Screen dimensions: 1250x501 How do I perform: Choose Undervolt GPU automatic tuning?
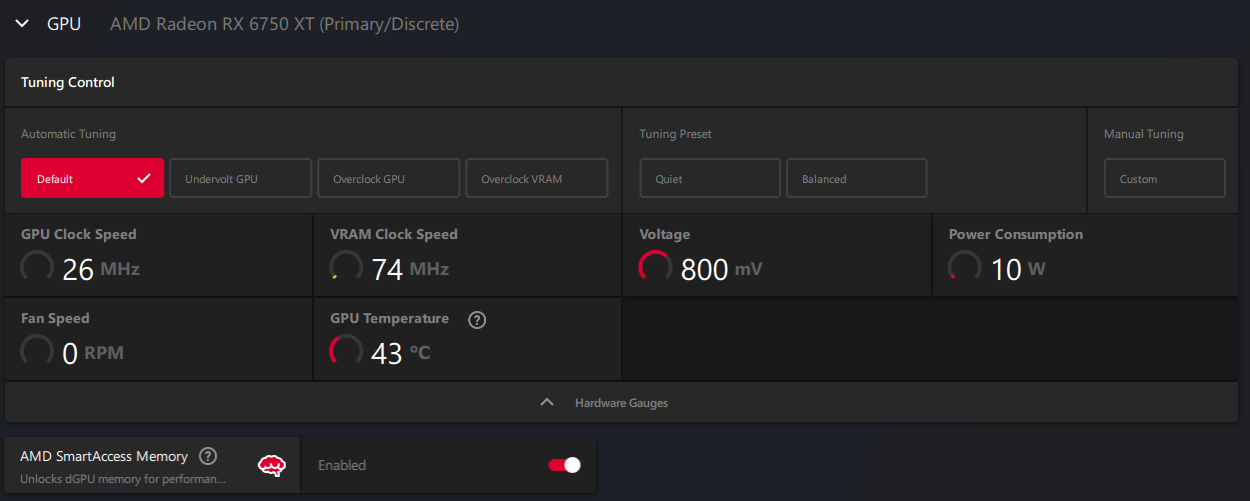241,178
